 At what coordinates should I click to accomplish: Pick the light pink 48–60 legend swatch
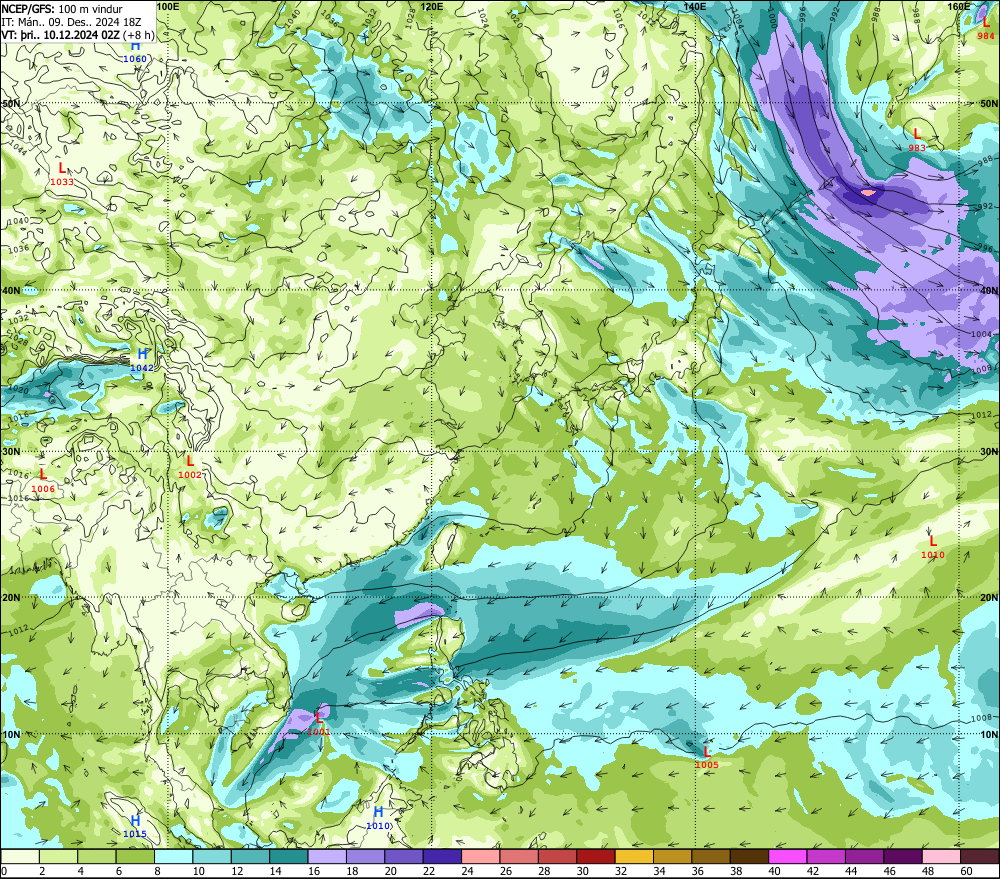(x=941, y=856)
